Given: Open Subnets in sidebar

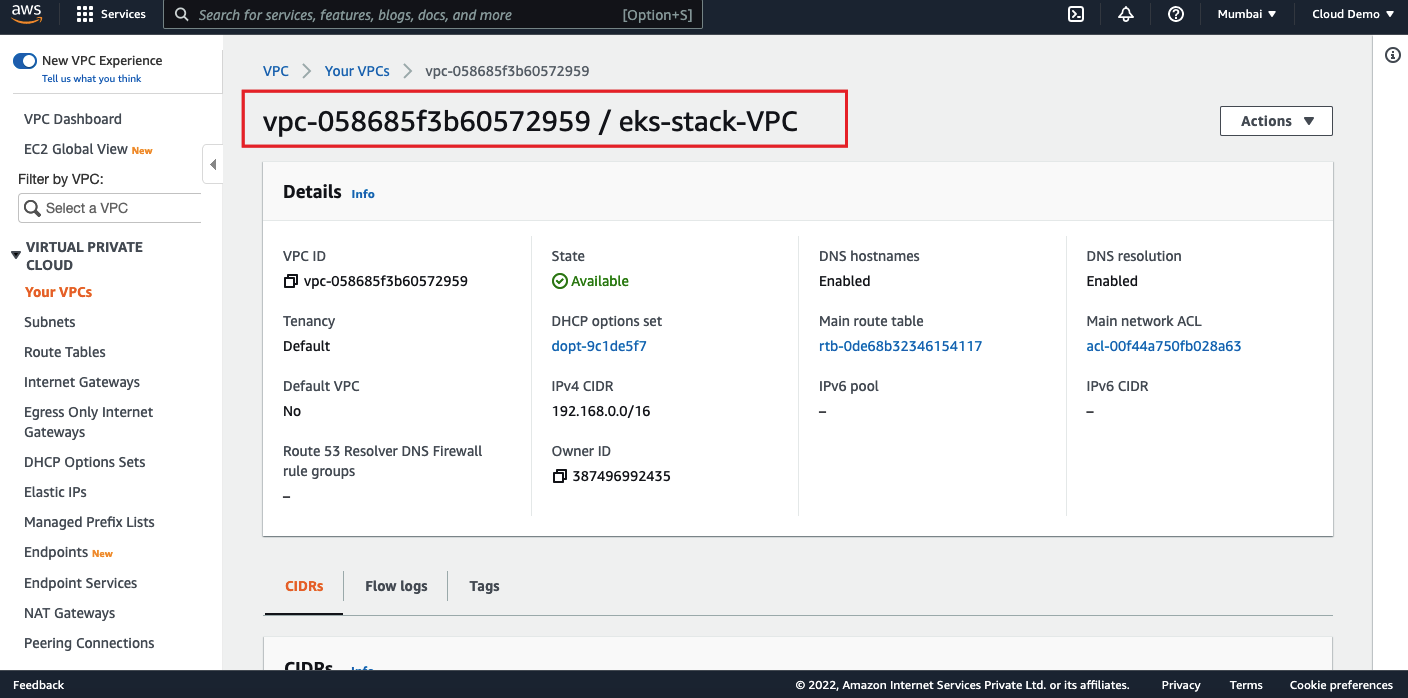Looking at the screenshot, I should click(50, 322).
